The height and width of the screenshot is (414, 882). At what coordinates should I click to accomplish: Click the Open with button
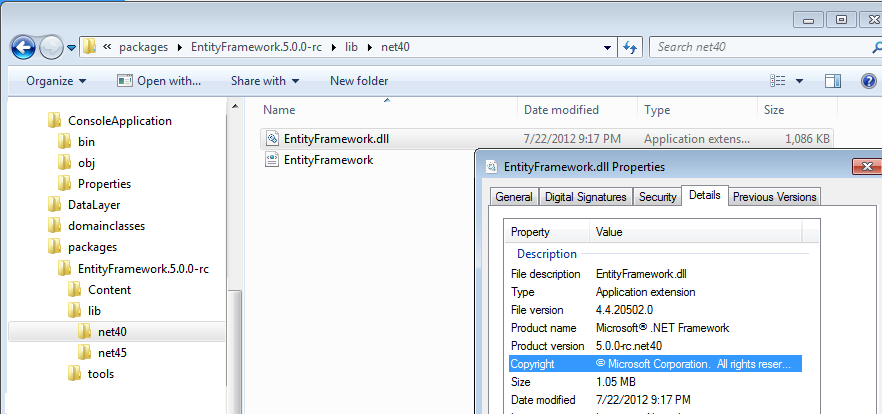[x=159, y=81]
